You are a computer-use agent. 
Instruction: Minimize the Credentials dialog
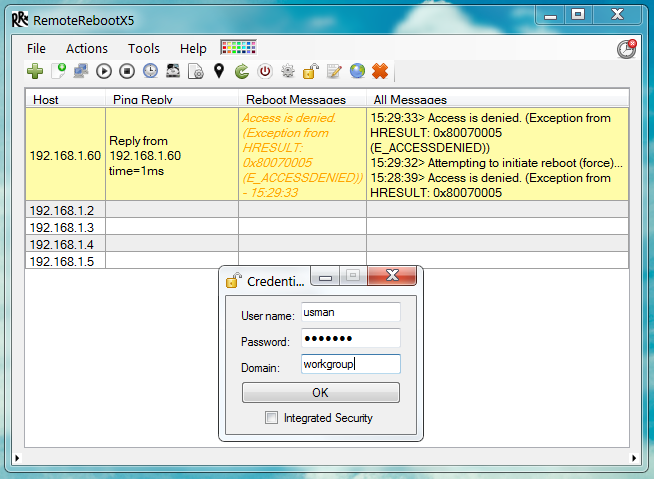point(325,276)
